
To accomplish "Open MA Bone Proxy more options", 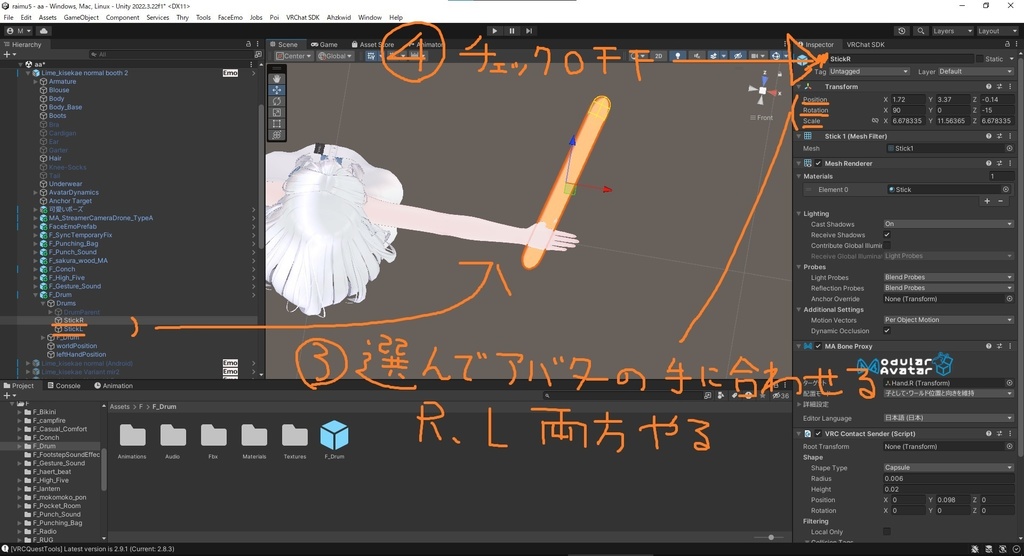I will tap(1010, 346).
